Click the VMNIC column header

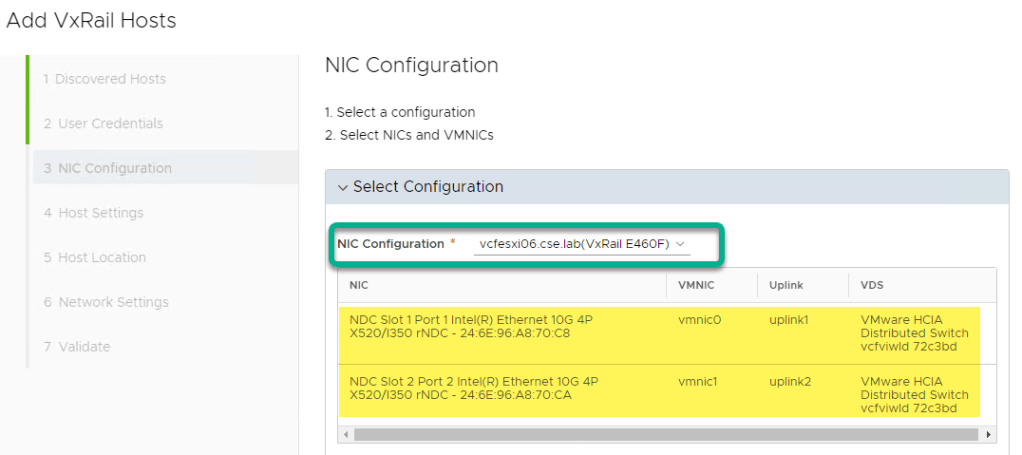pyautogui.click(x=696, y=285)
